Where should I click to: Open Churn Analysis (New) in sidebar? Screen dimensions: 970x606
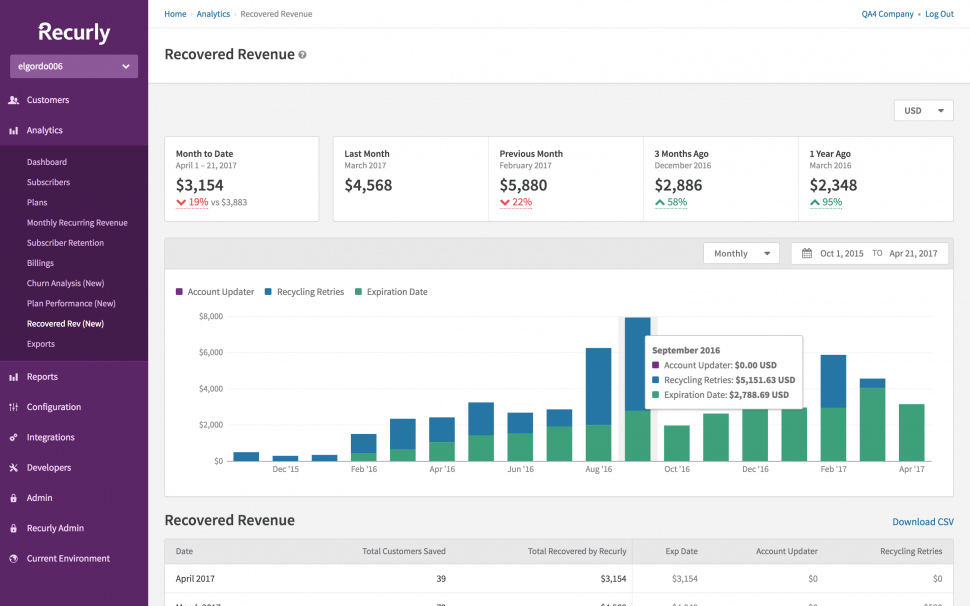click(x=65, y=283)
